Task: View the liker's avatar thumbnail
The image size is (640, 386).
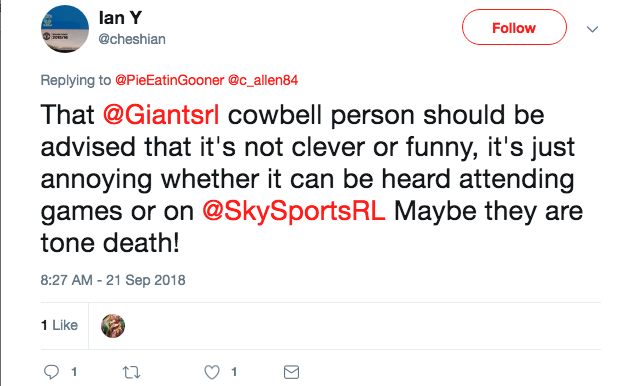Action: 113,326
